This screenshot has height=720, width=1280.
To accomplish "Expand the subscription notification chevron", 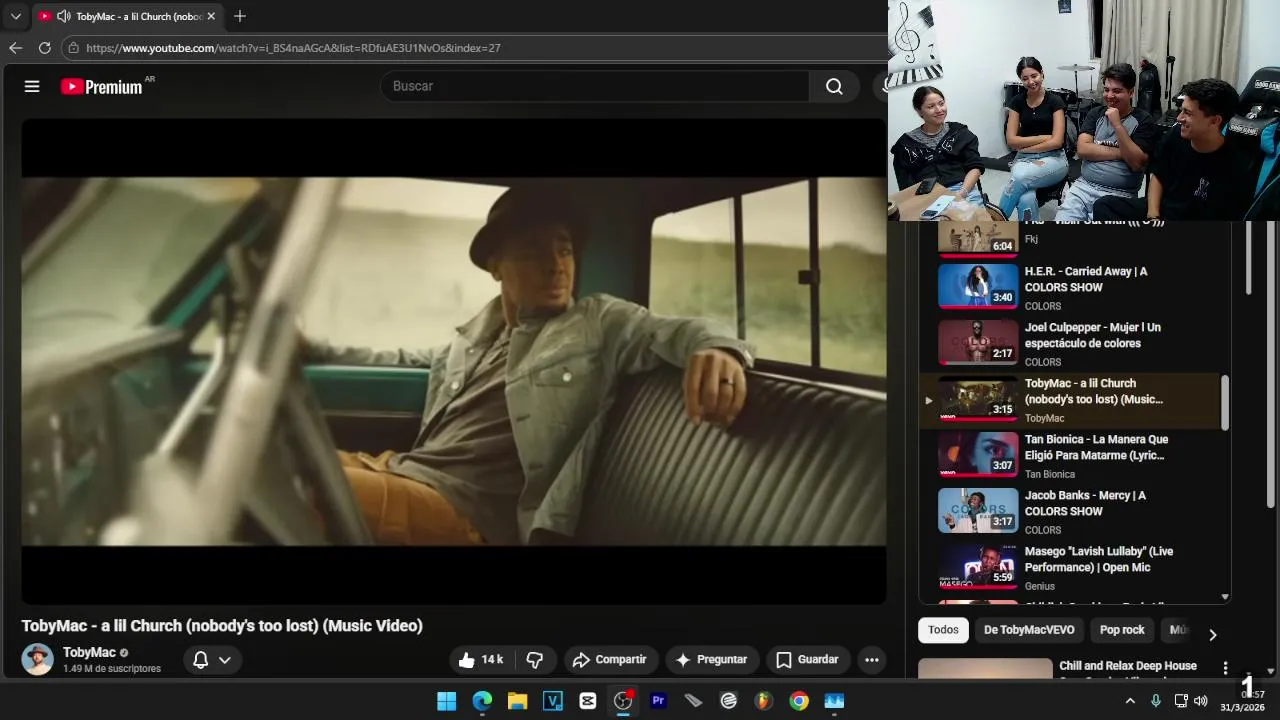I will 225,660.
